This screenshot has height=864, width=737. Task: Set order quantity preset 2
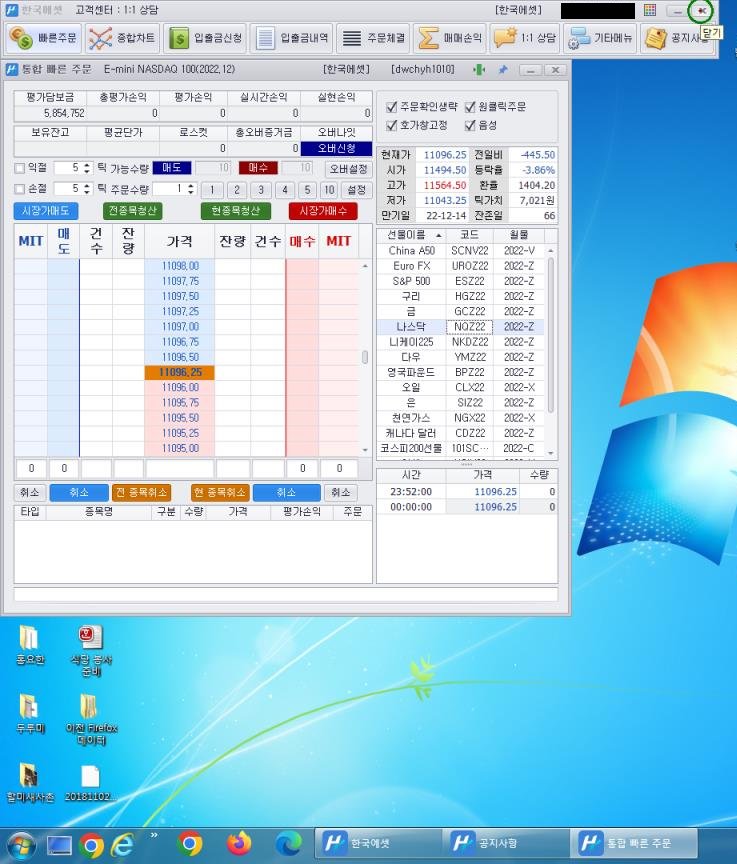click(237, 190)
